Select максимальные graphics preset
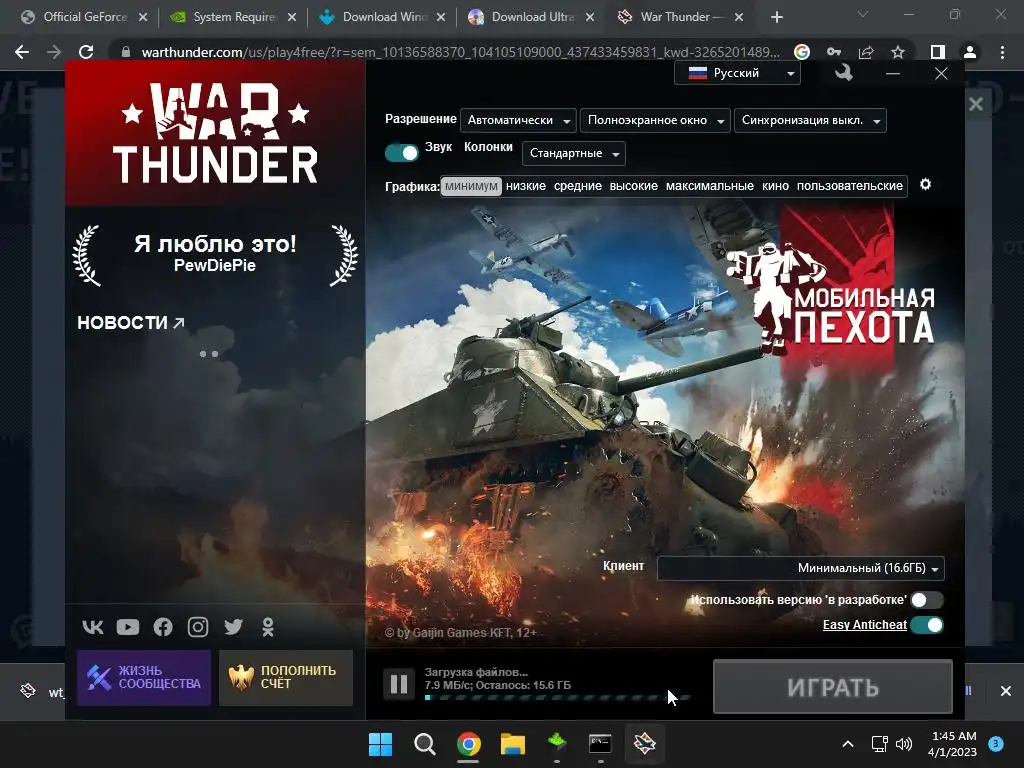1024x768 pixels. tap(710, 186)
